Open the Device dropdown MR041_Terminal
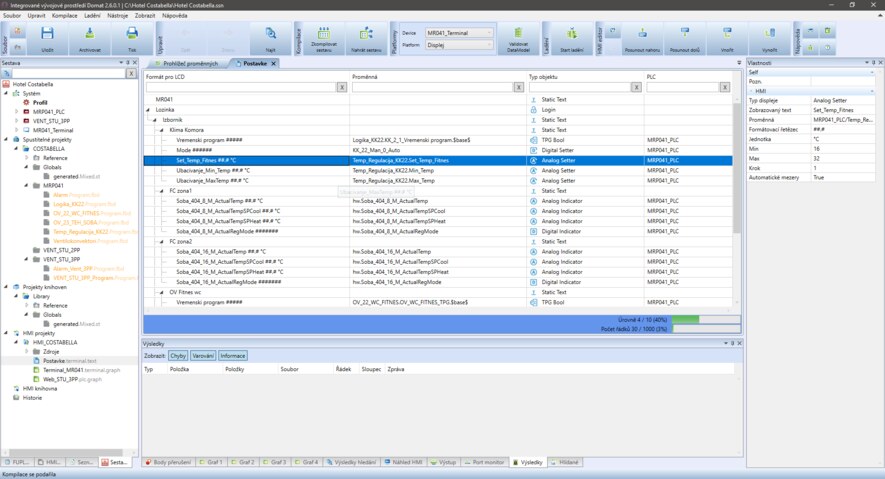 coord(459,33)
